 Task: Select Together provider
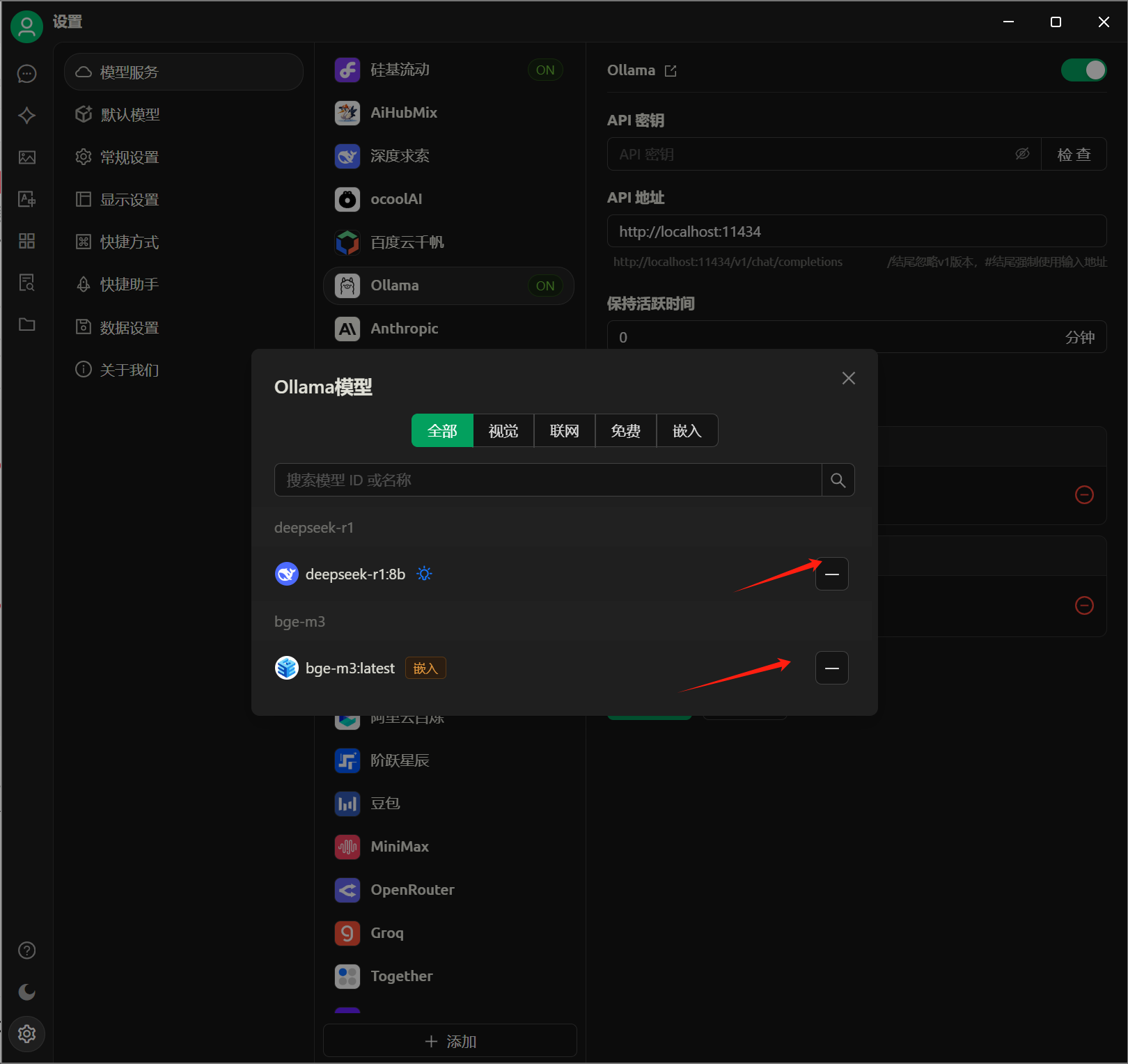tap(448, 976)
